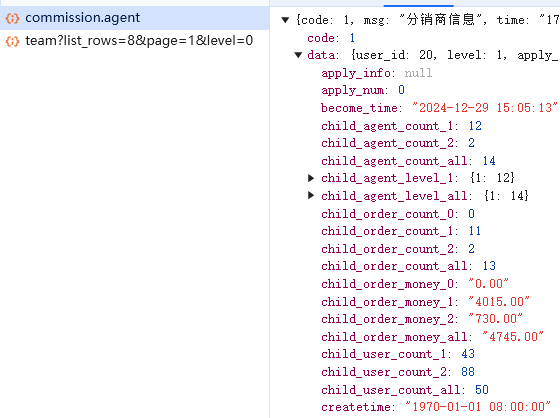Click the JSON icon beside commission.agent
Viewport: 560px width, 418px height.
pos(12,18)
